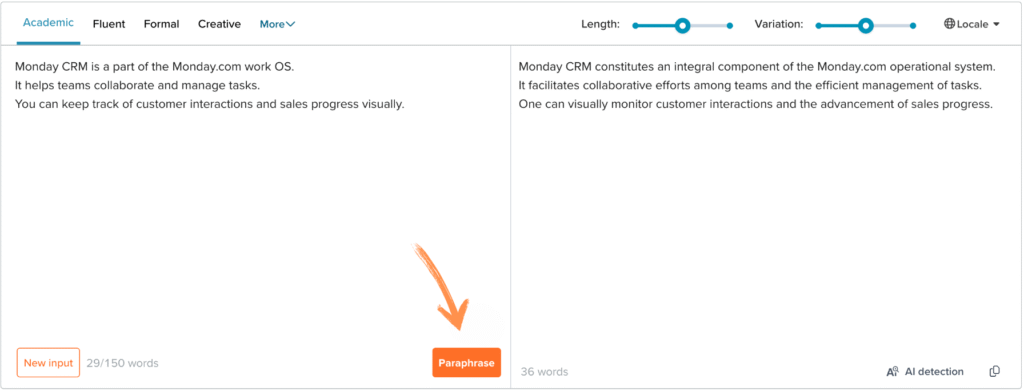Click the globe icon beside Locale
The height and width of the screenshot is (391, 1024).
(950, 24)
